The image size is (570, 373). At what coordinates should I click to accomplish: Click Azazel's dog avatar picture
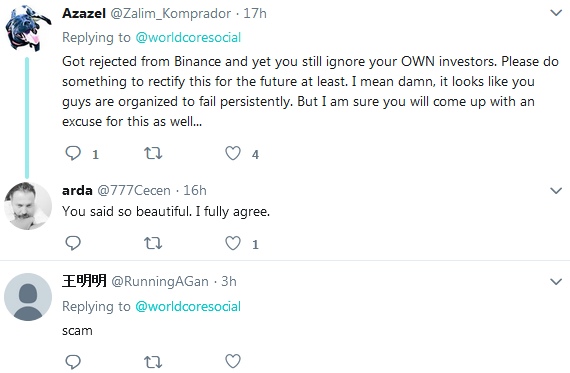(x=28, y=28)
